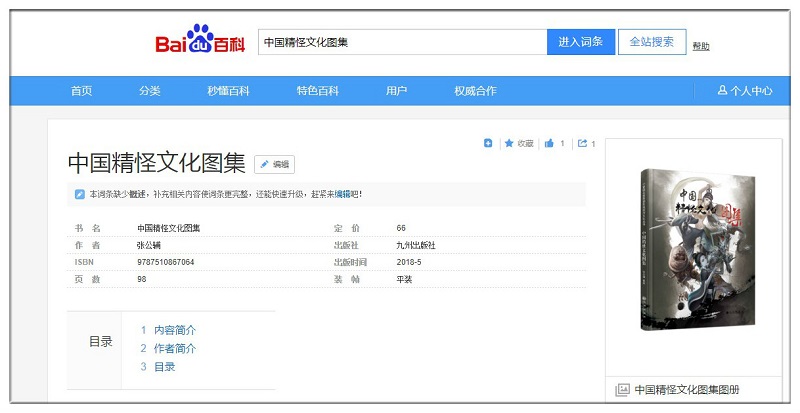Click the blue plus icon above the infobox
This screenshot has width=800, height=413.
point(488,143)
